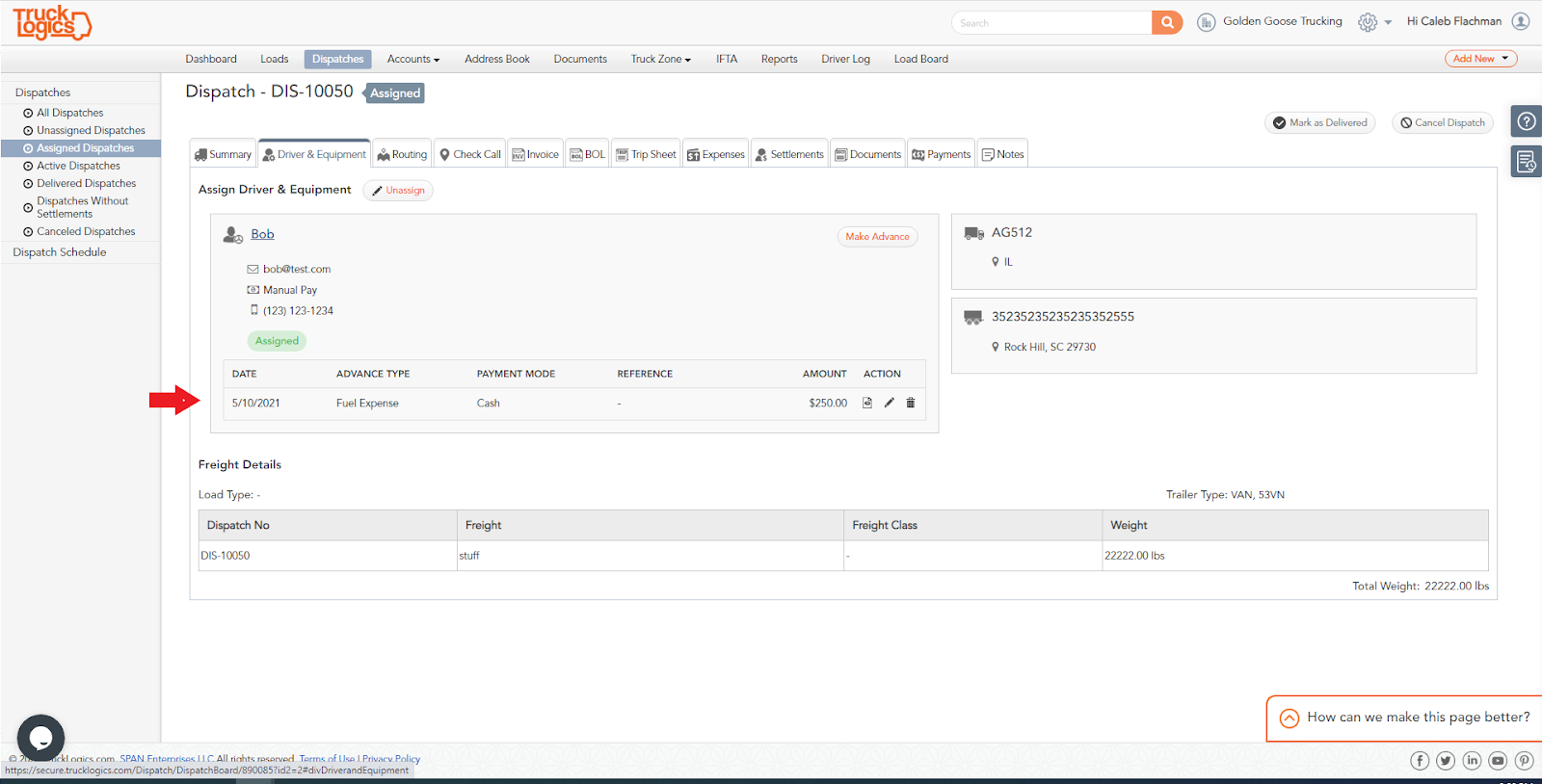Click Cancel Dispatch button
The height and width of the screenshot is (784, 1542).
(x=1443, y=122)
